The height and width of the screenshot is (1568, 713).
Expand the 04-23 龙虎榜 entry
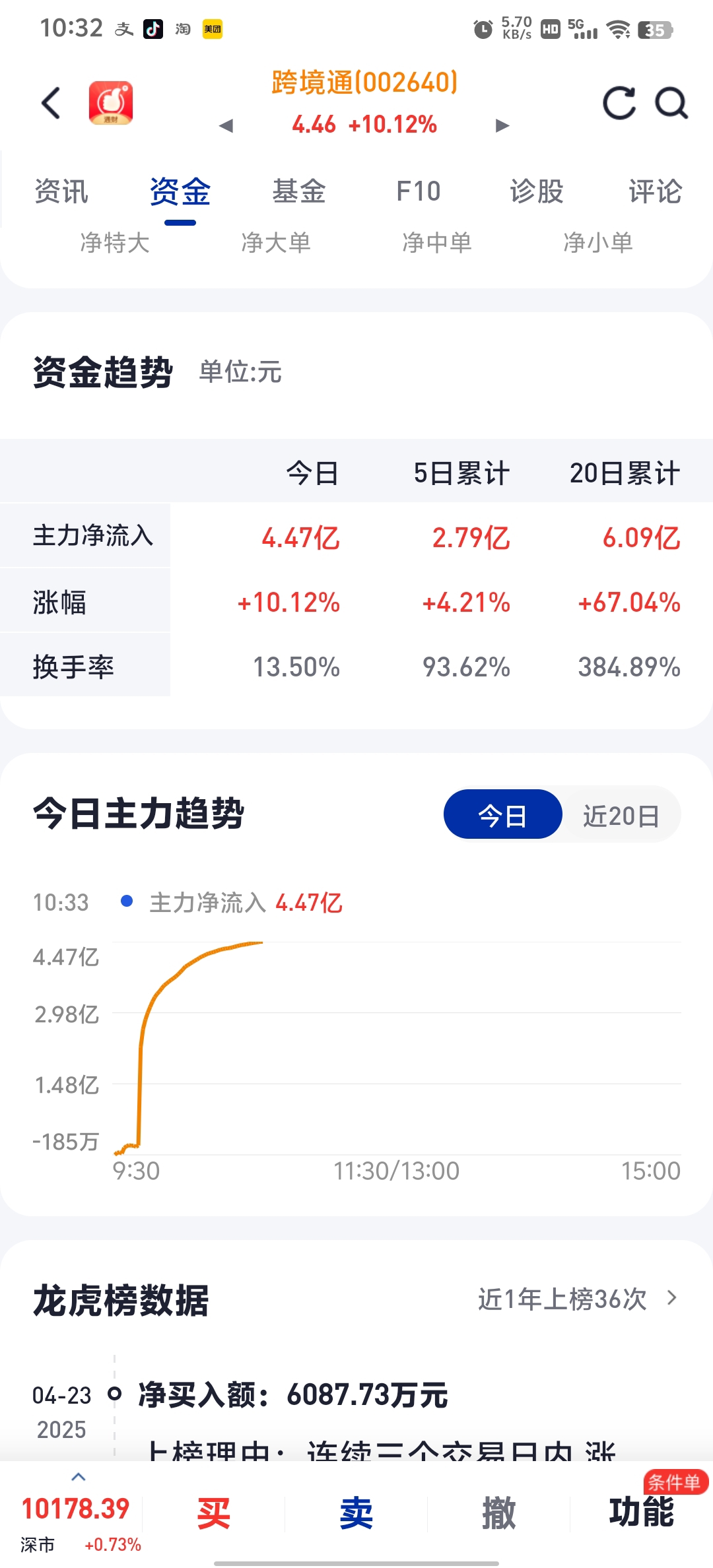(x=293, y=1395)
